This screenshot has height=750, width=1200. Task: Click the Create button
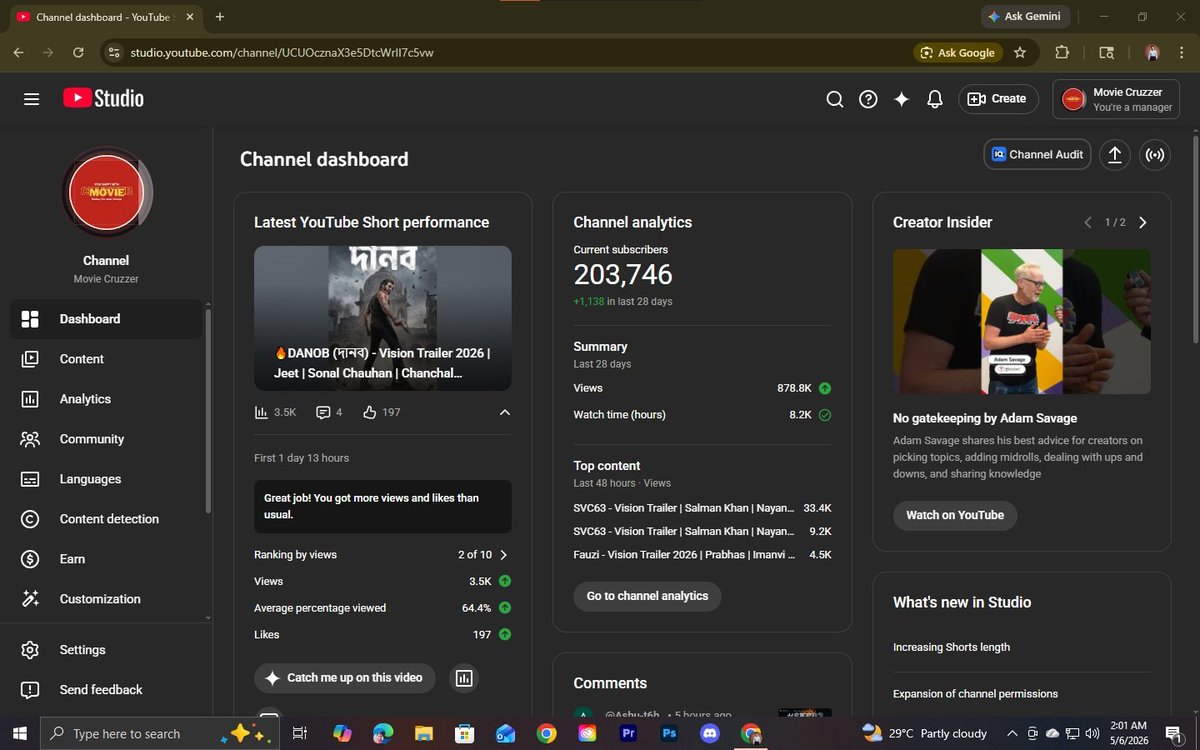coord(998,99)
